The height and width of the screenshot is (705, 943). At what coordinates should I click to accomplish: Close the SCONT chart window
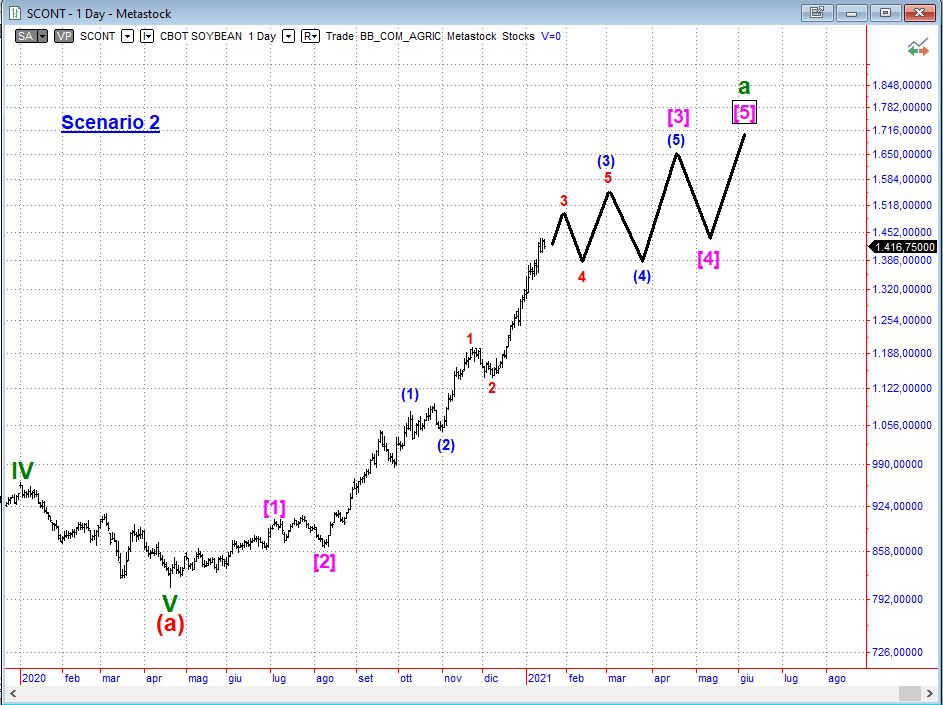(920, 13)
